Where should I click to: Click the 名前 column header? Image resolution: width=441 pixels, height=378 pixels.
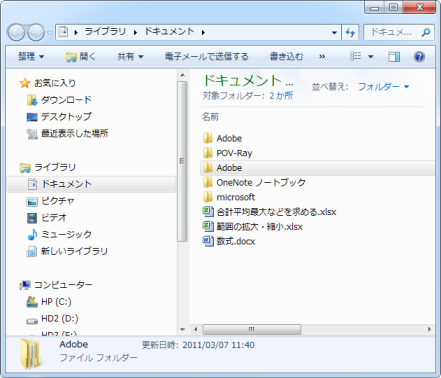pyautogui.click(x=210, y=117)
